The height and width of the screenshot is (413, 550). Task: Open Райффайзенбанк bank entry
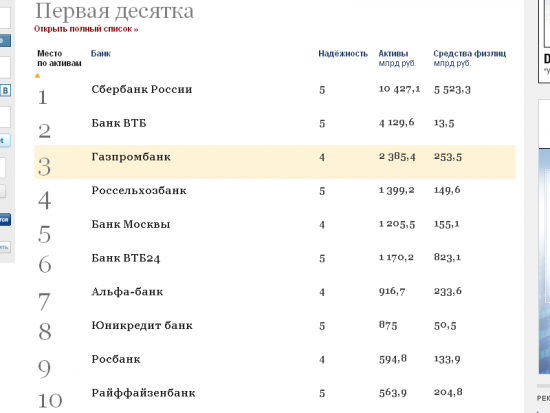click(x=143, y=393)
